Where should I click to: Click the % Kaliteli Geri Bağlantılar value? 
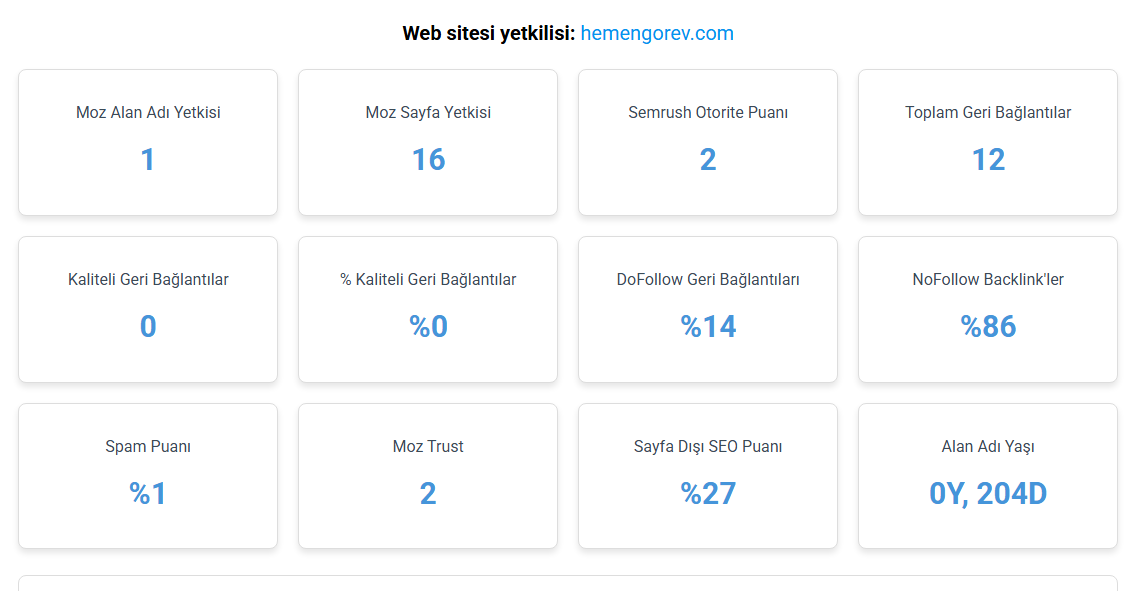pyautogui.click(x=428, y=326)
